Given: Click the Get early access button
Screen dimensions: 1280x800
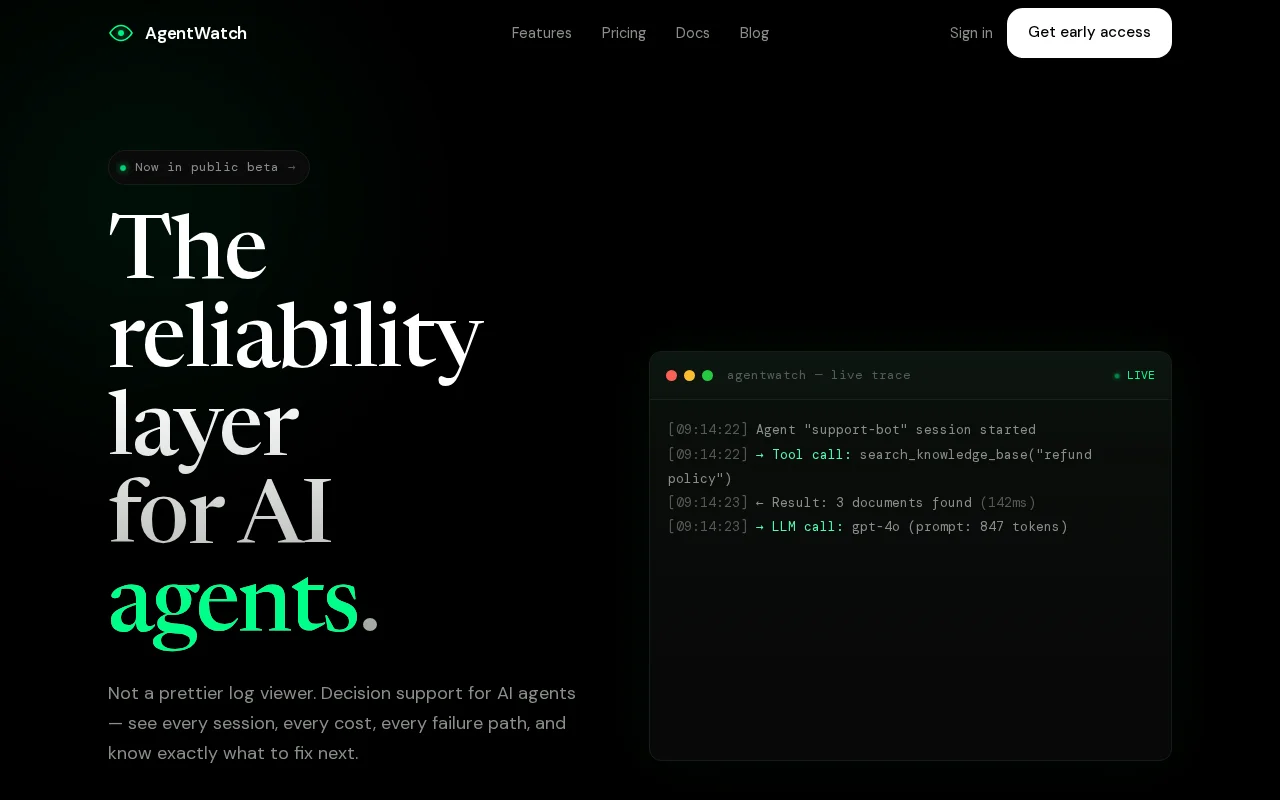Looking at the screenshot, I should pyautogui.click(x=1089, y=33).
